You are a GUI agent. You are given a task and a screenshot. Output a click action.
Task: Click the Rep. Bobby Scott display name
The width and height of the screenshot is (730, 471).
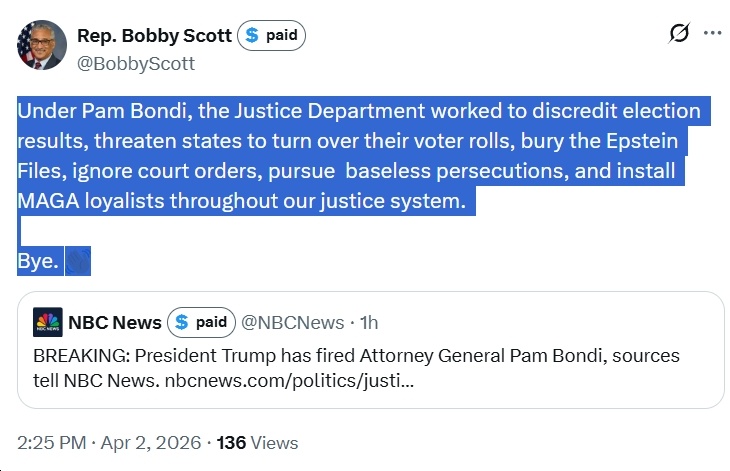tap(154, 36)
